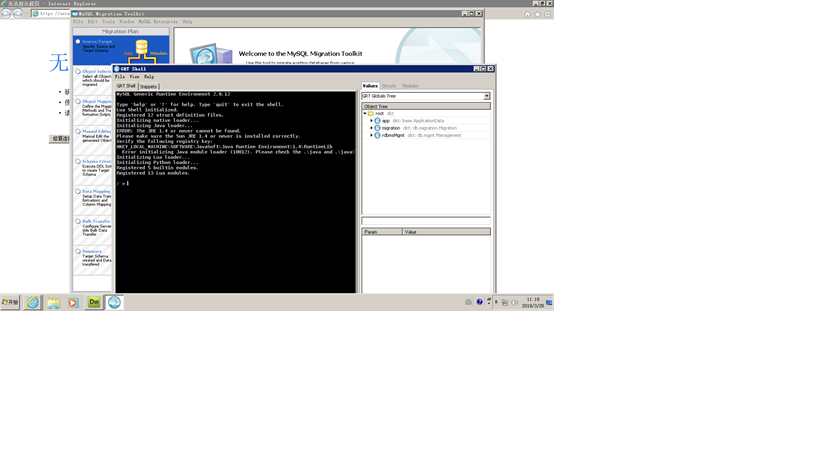Click the MySQL Migration Toolkit taskbar icon

click(114, 302)
